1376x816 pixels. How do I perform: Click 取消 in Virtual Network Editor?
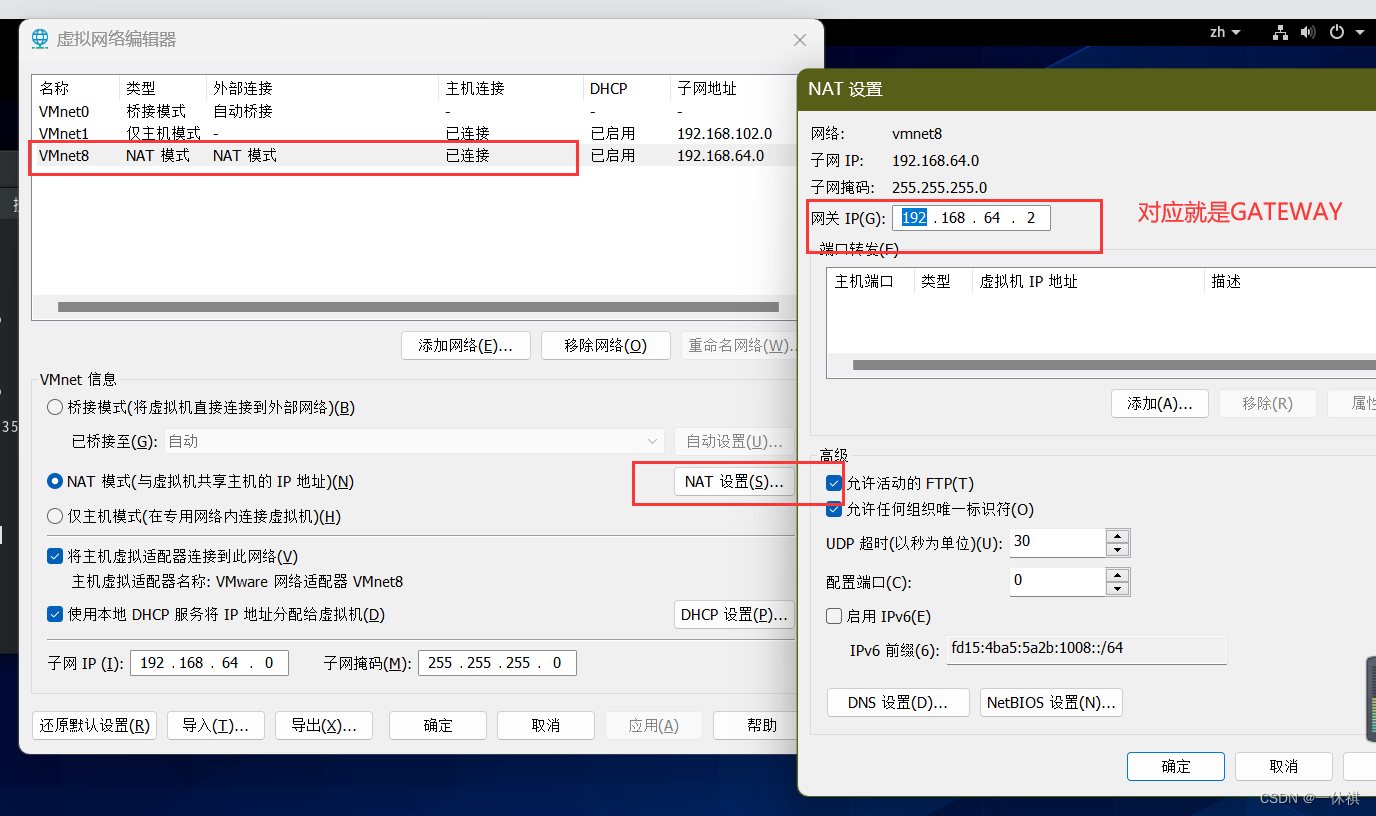tap(546, 725)
